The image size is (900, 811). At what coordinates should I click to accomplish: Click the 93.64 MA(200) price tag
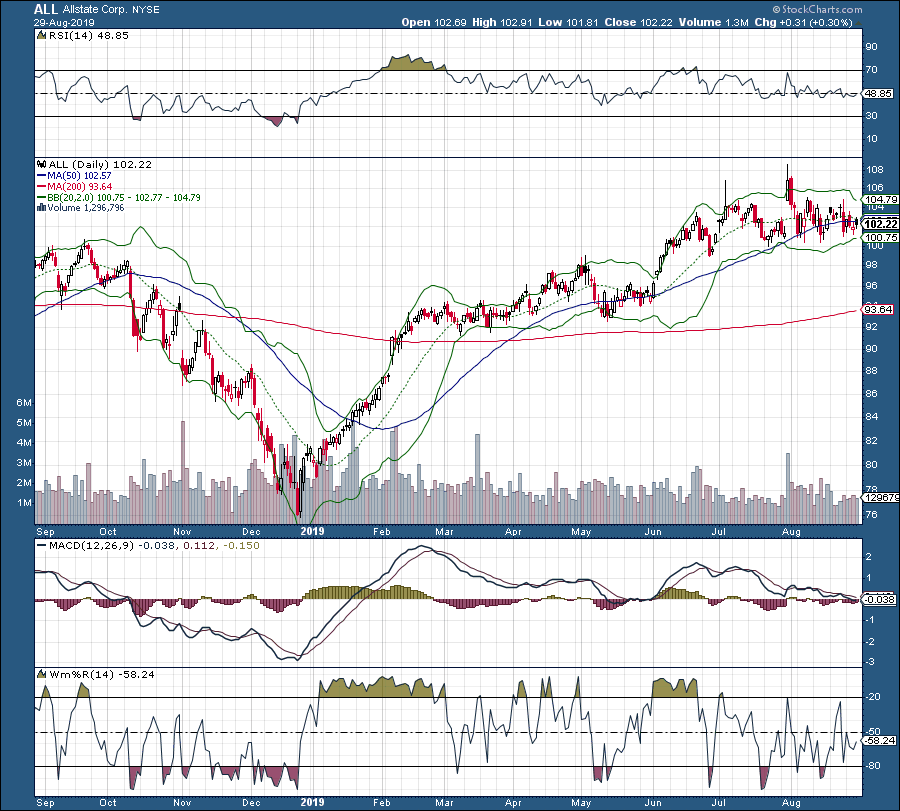878,309
